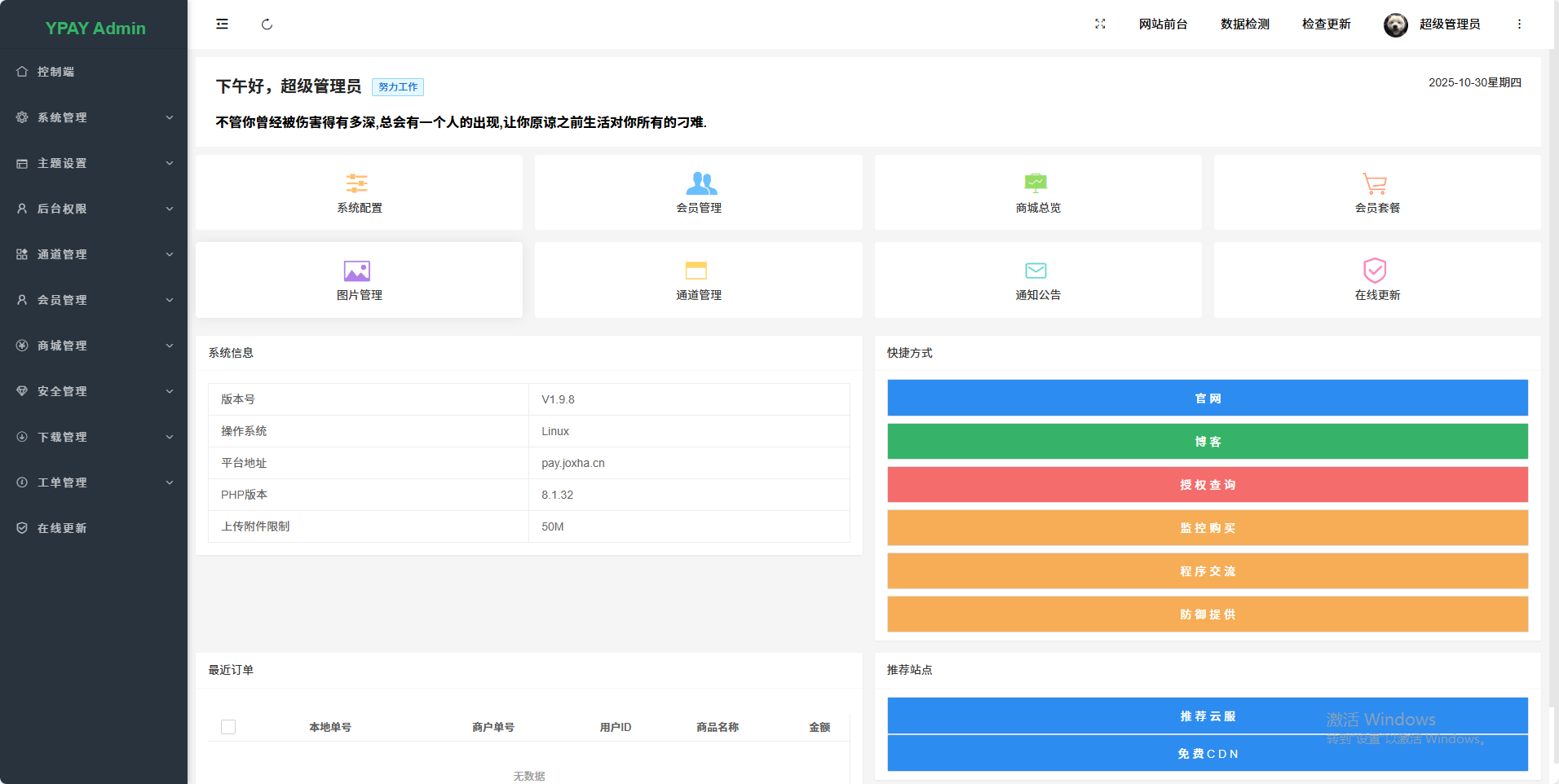Image resolution: width=1559 pixels, height=784 pixels.
Task: Open 会员管理 card with people icon
Action: tap(700, 183)
